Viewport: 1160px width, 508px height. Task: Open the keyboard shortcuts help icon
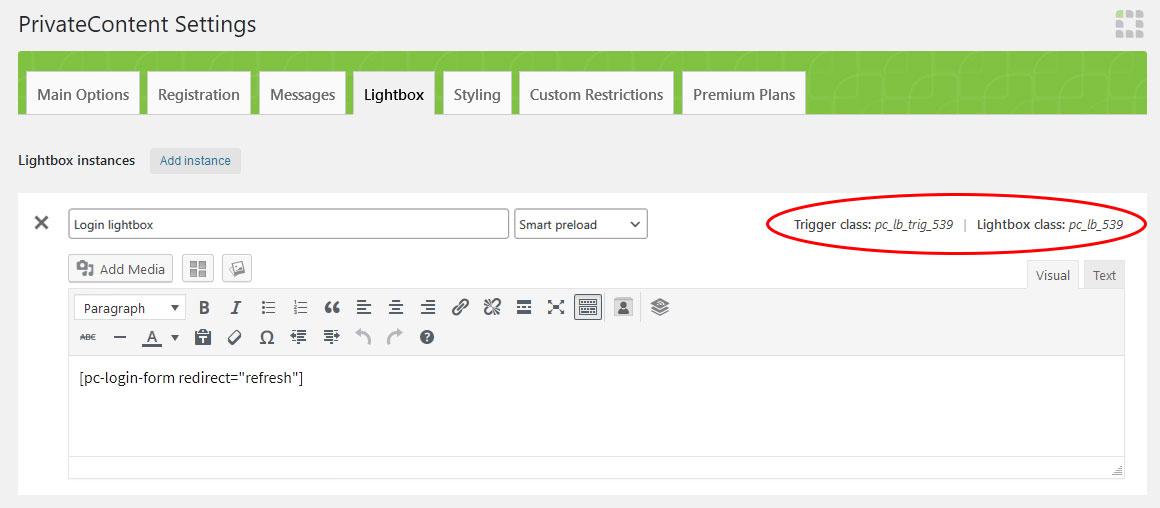[x=427, y=338]
